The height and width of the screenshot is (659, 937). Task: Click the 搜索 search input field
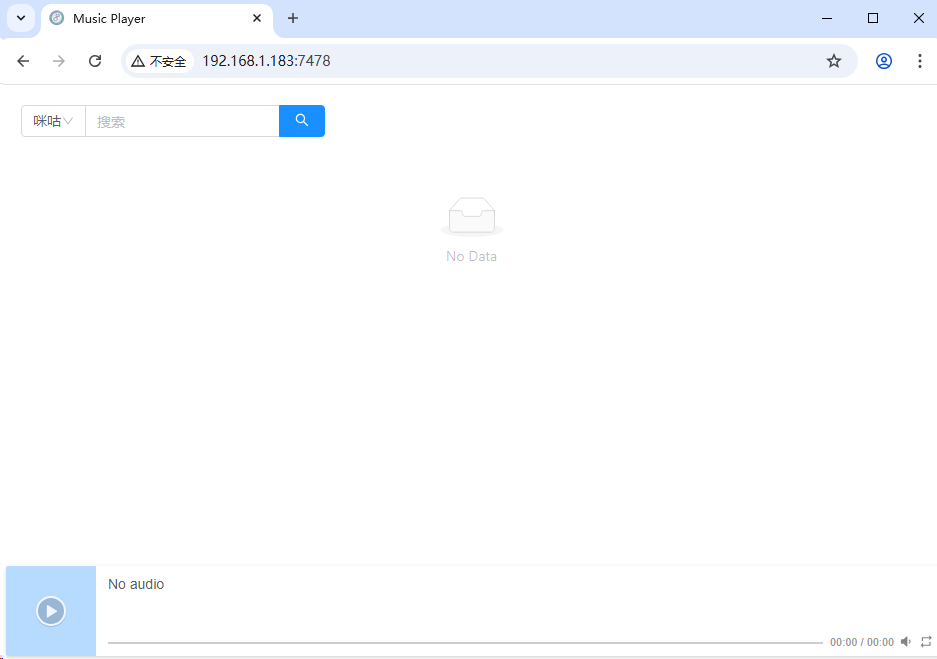point(181,121)
